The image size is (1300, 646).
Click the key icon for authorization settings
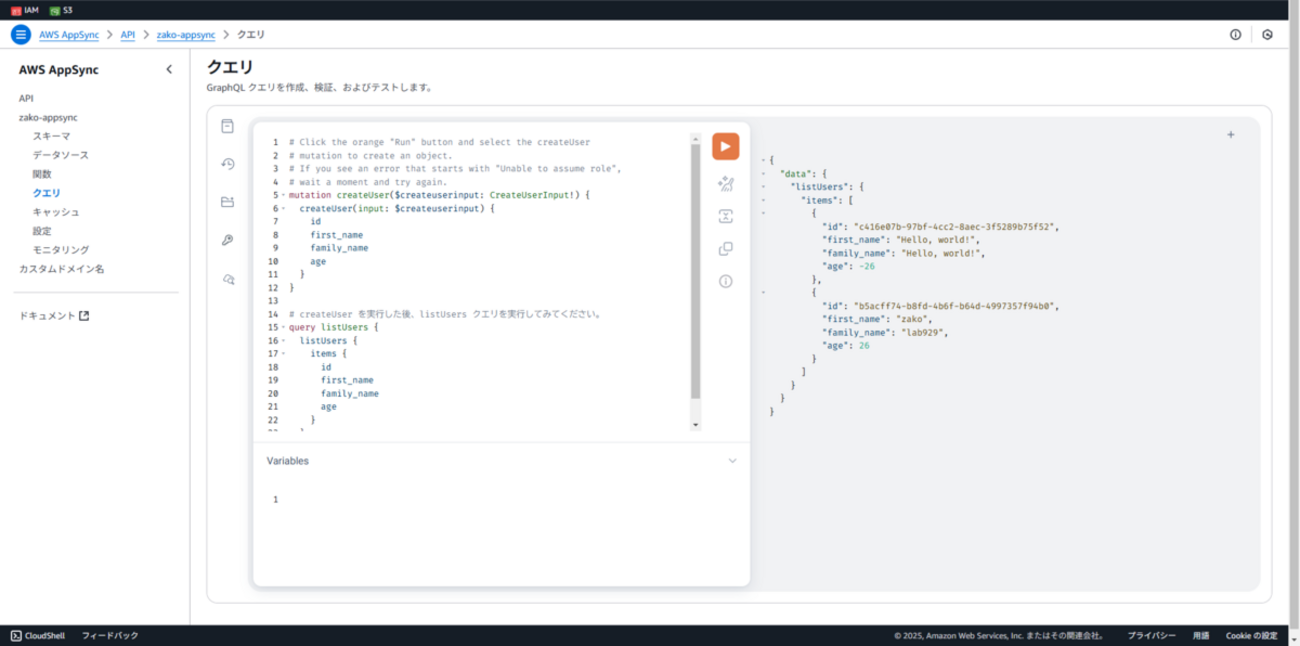(228, 240)
